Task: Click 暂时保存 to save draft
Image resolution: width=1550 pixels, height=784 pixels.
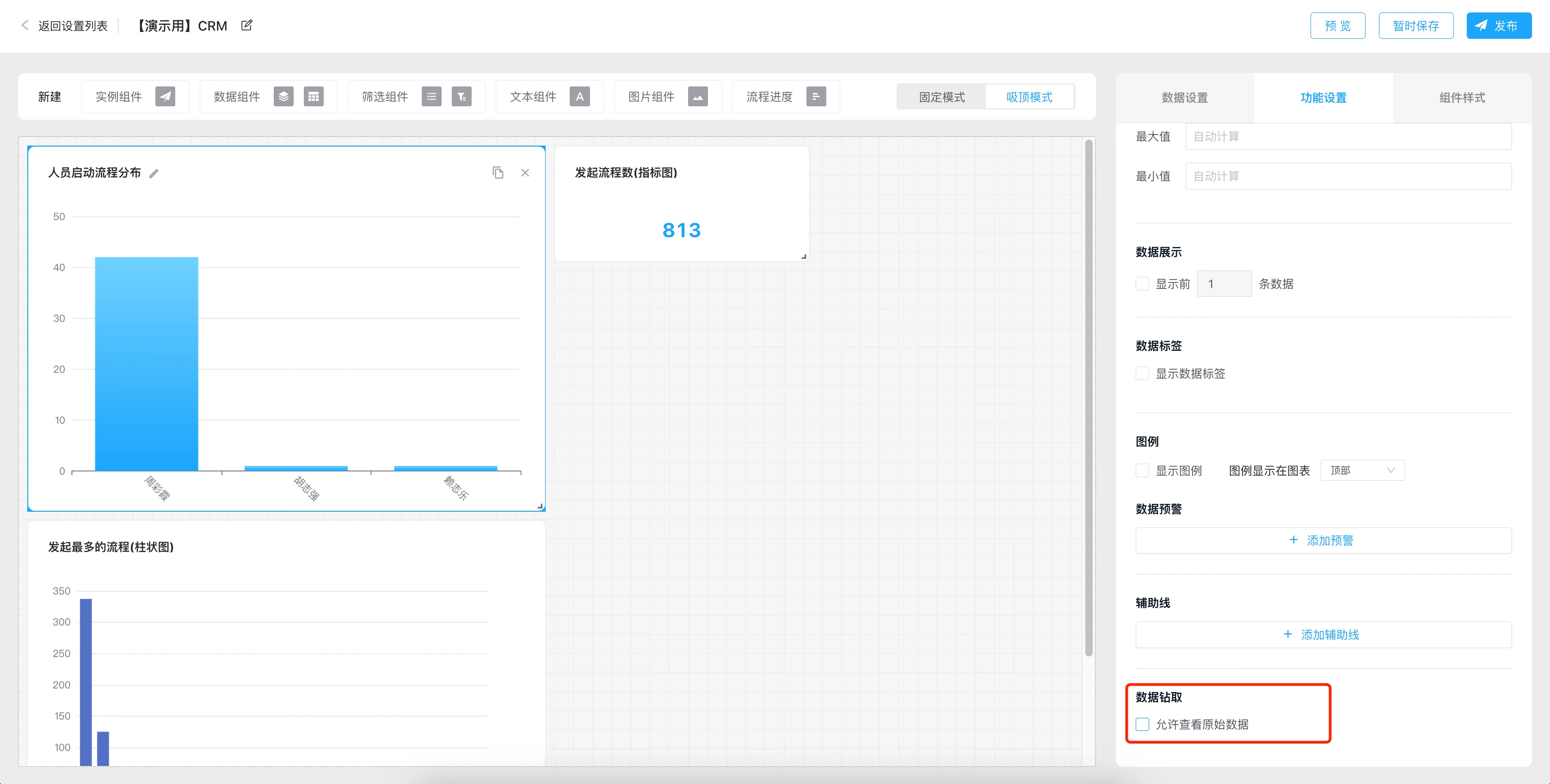Action: point(1416,25)
